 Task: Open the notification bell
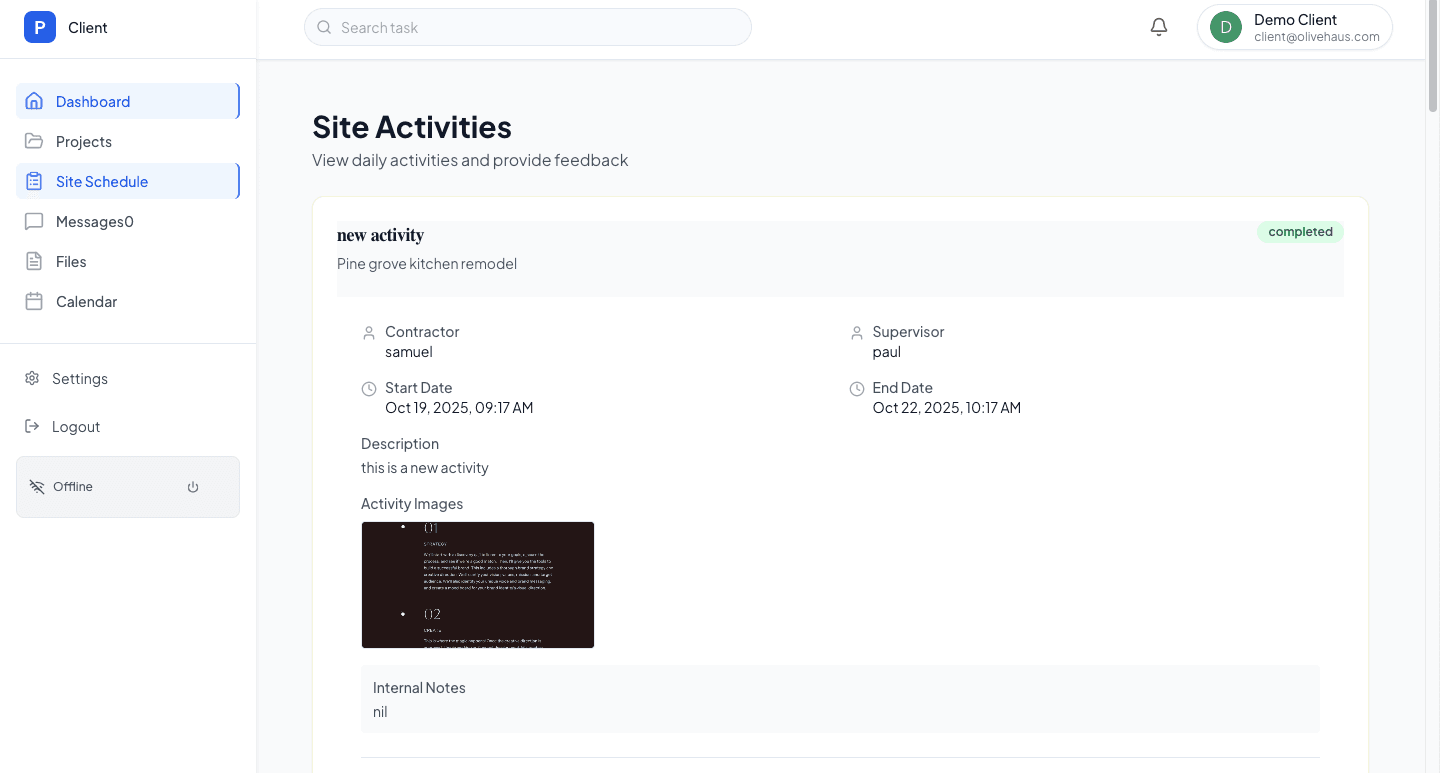tap(1158, 27)
